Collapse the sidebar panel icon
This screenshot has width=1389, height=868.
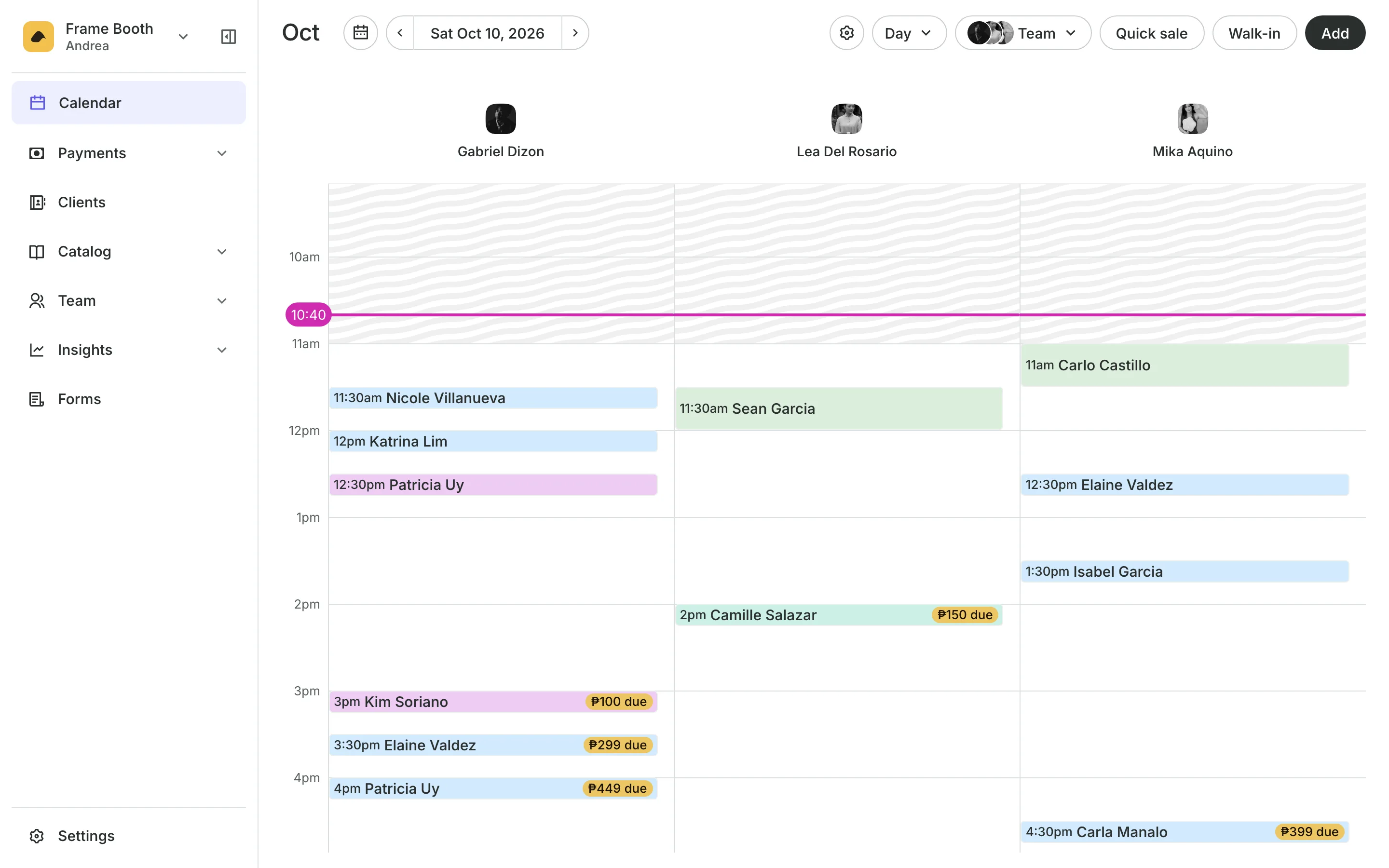click(229, 37)
